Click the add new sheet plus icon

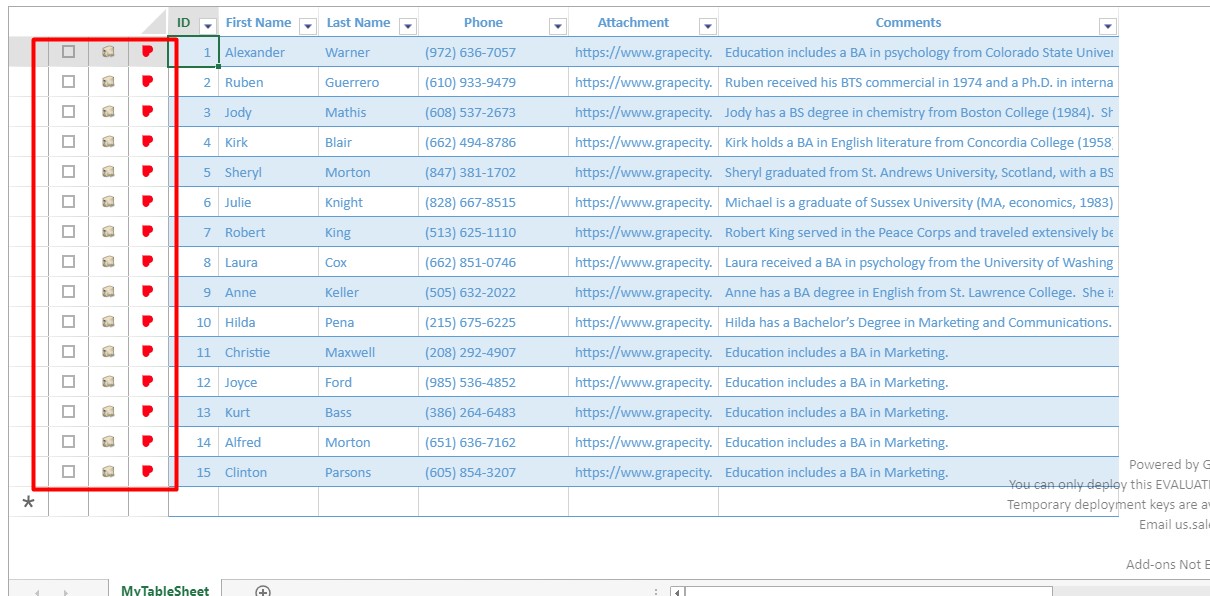[x=263, y=591]
